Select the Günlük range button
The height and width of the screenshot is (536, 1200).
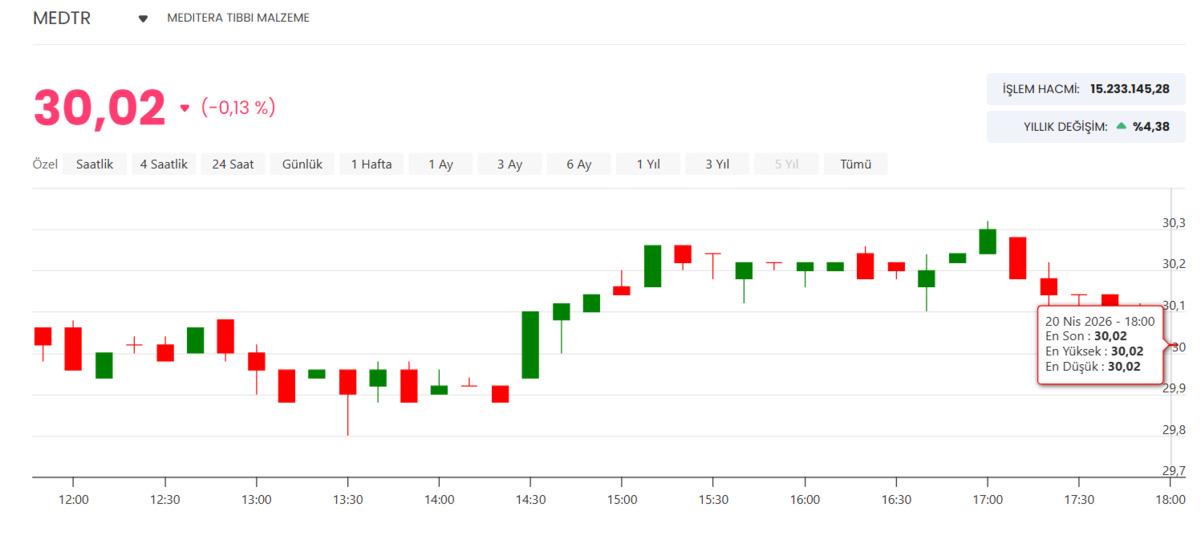tap(302, 164)
